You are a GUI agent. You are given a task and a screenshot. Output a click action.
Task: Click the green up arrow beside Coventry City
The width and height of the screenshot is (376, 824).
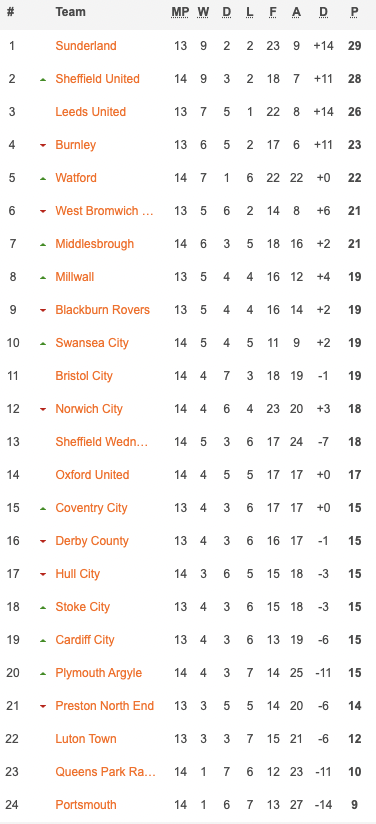[x=43, y=509]
